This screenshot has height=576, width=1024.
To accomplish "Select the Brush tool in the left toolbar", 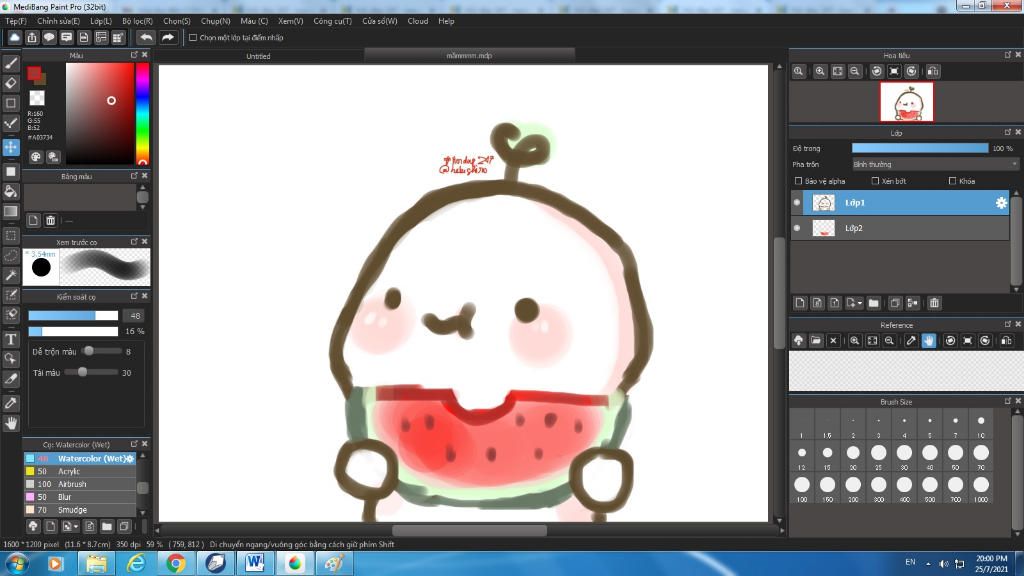I will 11,63.
